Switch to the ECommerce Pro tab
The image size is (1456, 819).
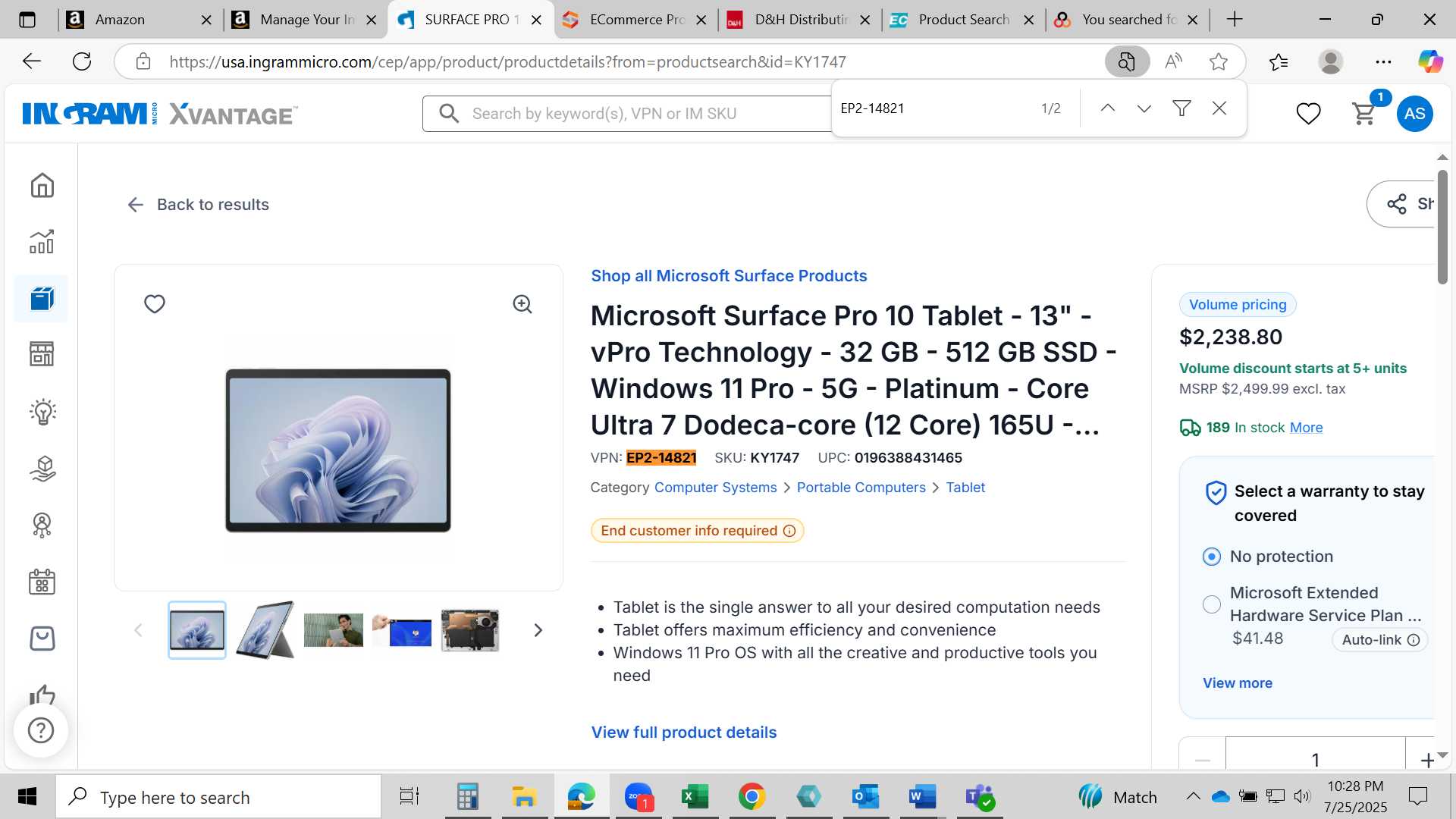tap(635, 20)
